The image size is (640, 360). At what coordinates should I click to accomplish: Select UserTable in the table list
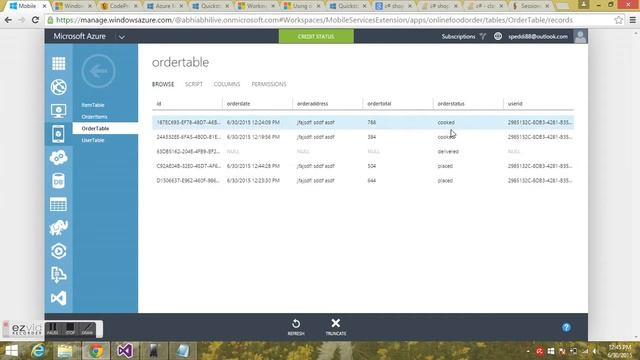93,140
